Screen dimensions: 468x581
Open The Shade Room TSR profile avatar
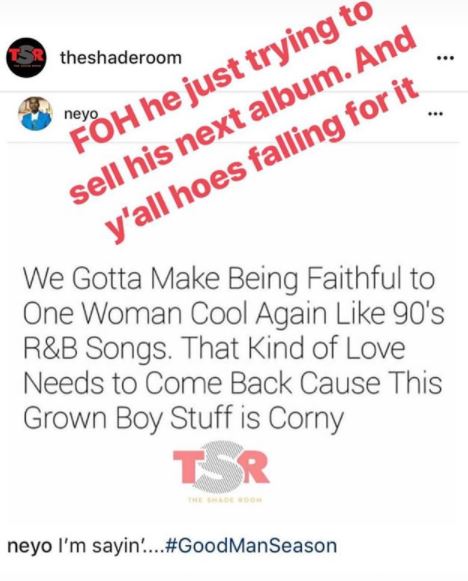tap(26, 57)
